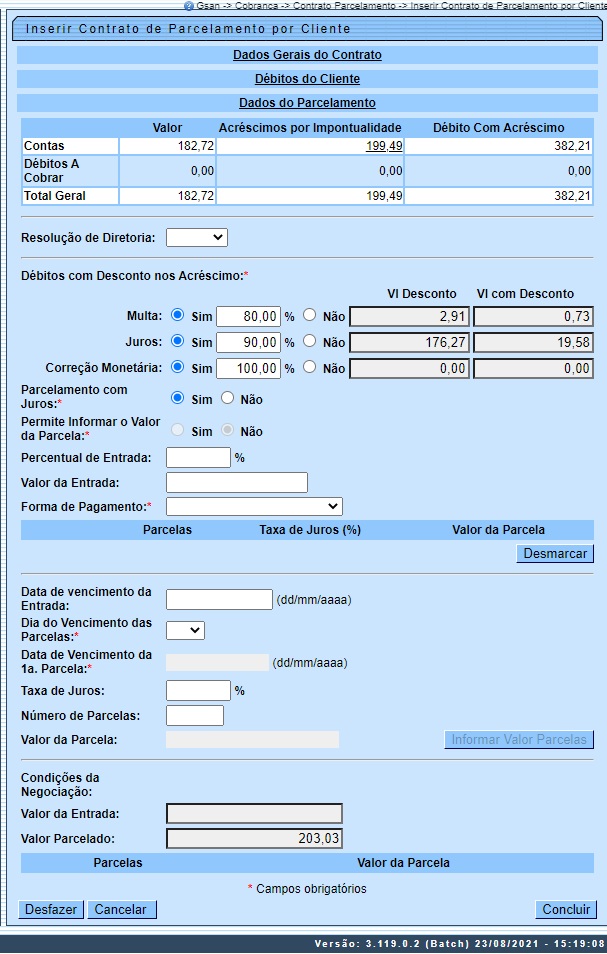Click the Data de vencimento da Entrada field
The width and height of the screenshot is (607, 954).
coord(219,599)
